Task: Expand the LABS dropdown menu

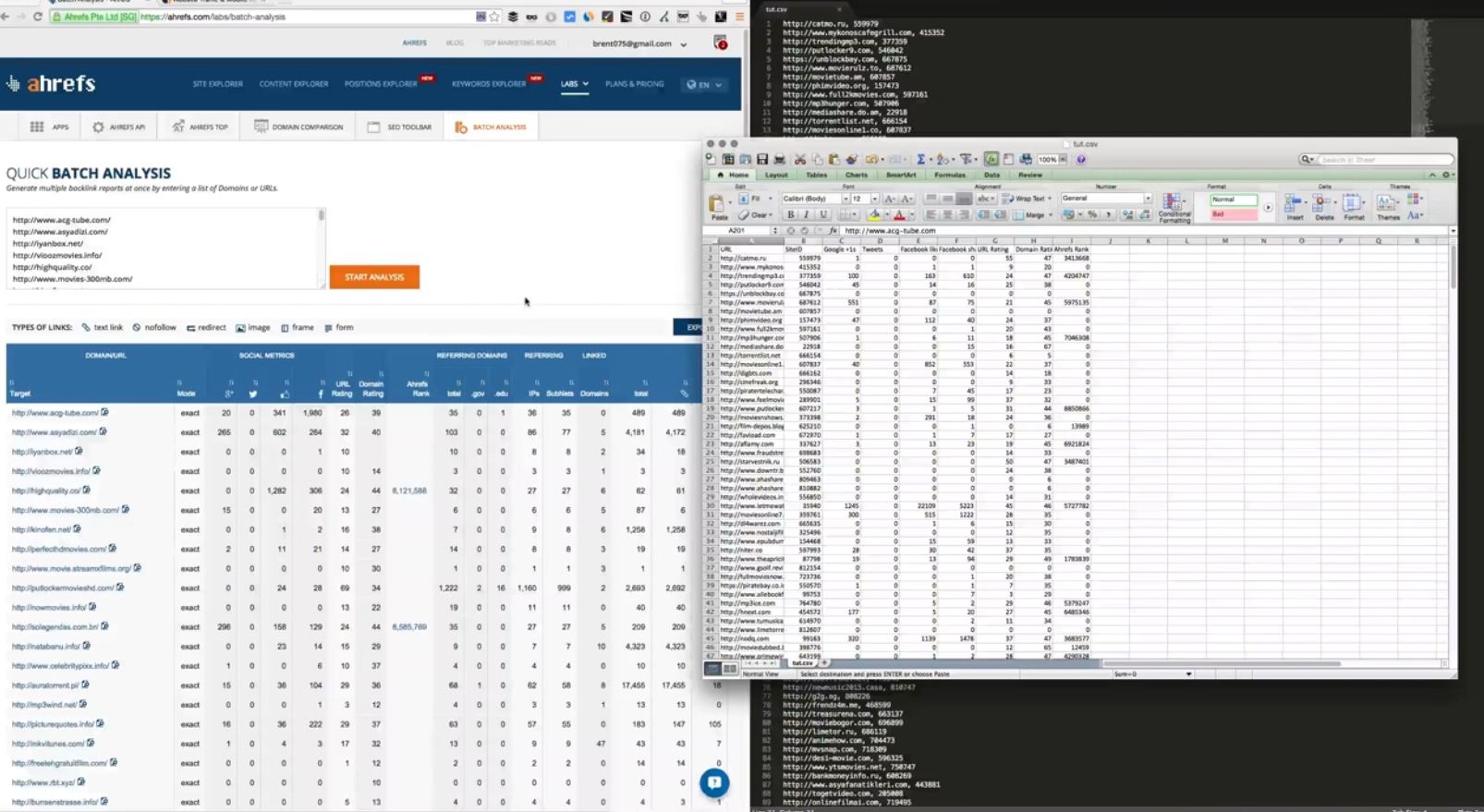Action: [574, 84]
